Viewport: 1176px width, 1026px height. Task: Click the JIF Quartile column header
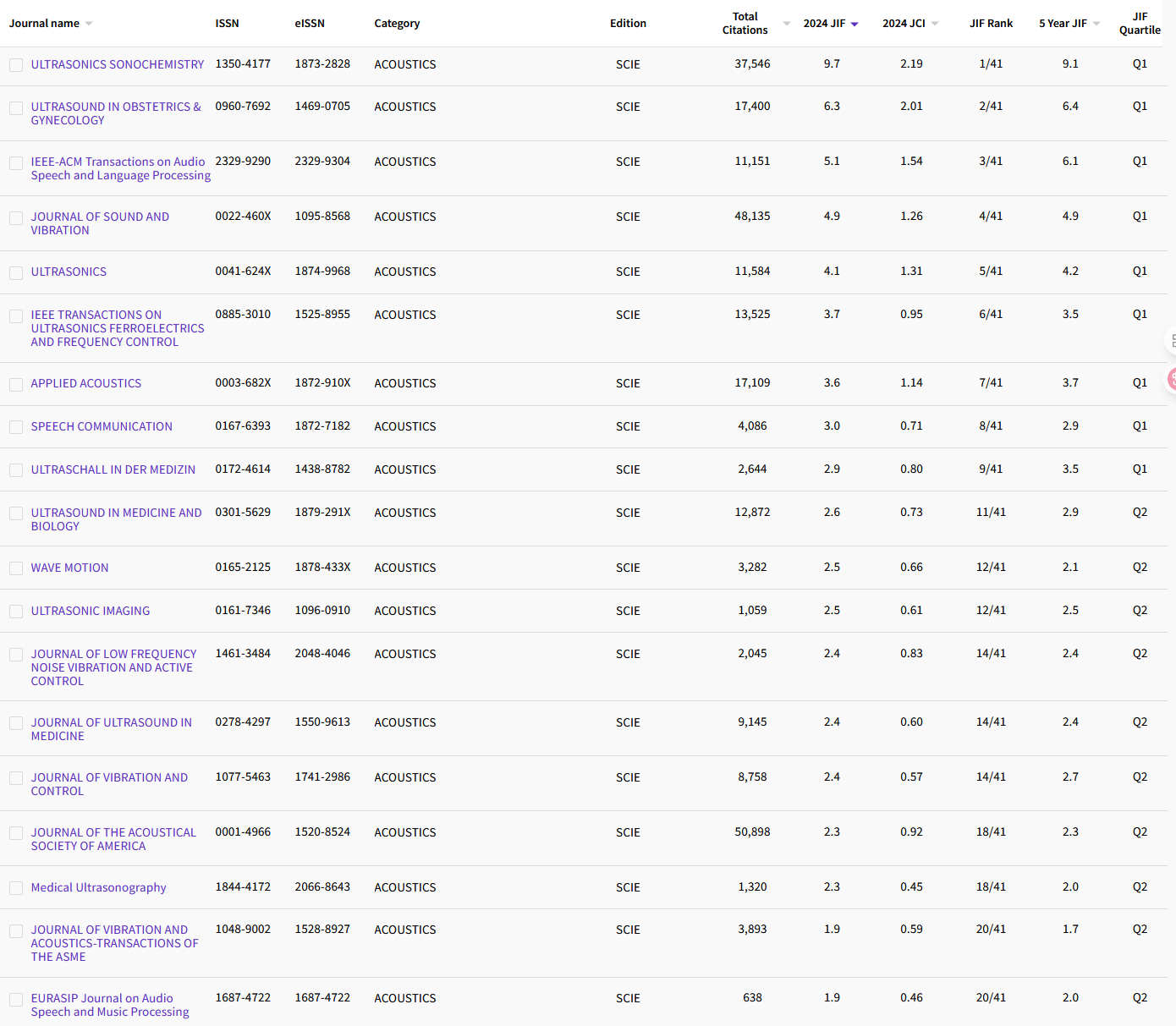1140,24
